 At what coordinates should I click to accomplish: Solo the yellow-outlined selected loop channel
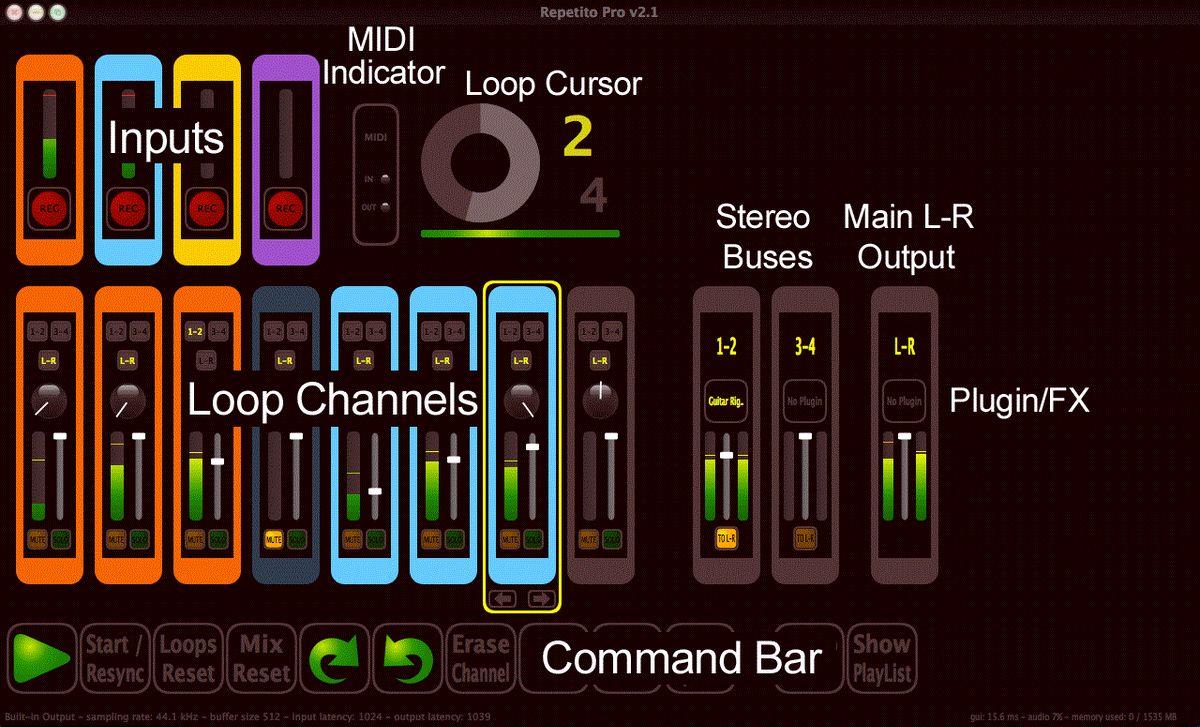click(532, 539)
